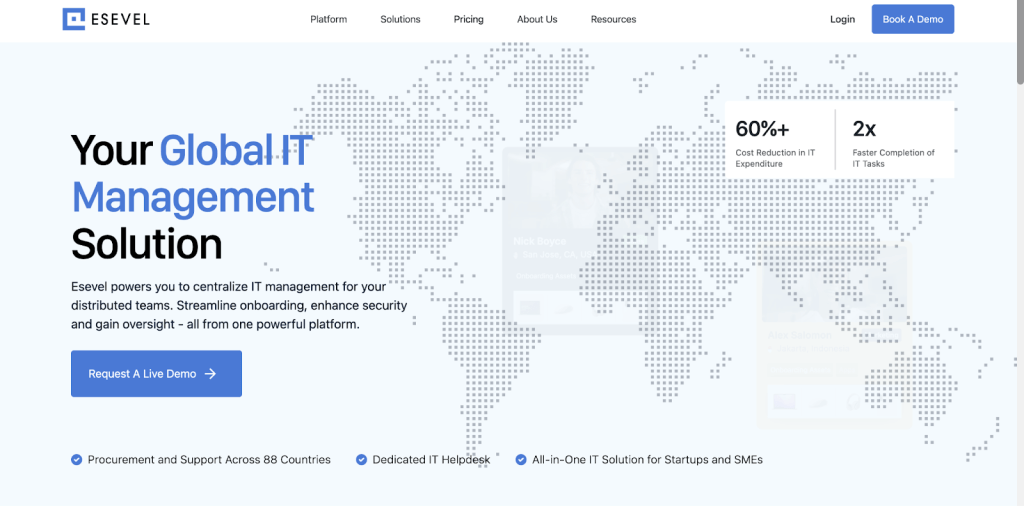Select the 60%+ Cost Reduction stat

pos(780,142)
